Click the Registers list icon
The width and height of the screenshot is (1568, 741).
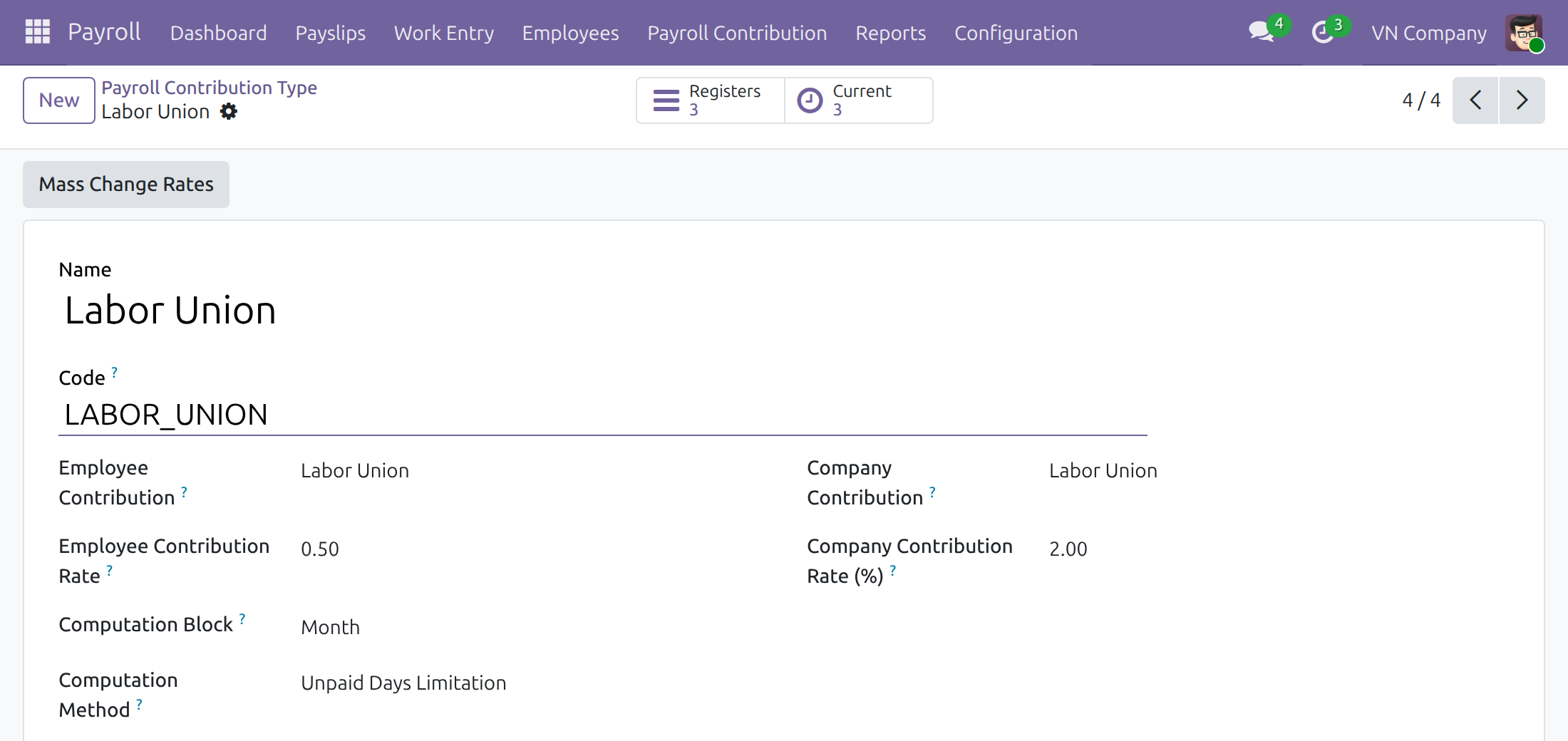coord(666,100)
